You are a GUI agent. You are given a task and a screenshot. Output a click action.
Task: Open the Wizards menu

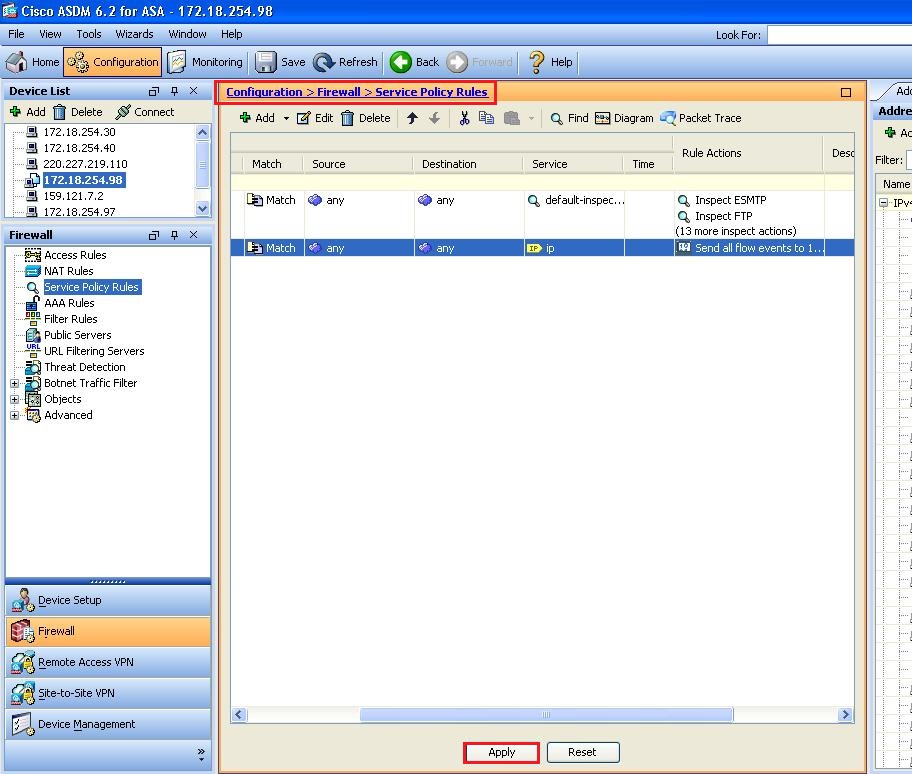(x=135, y=33)
